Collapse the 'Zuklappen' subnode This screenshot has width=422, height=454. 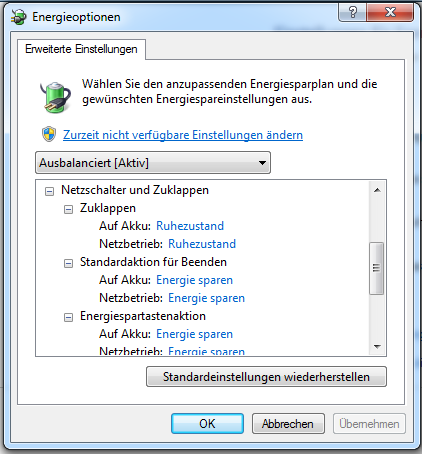(68, 209)
